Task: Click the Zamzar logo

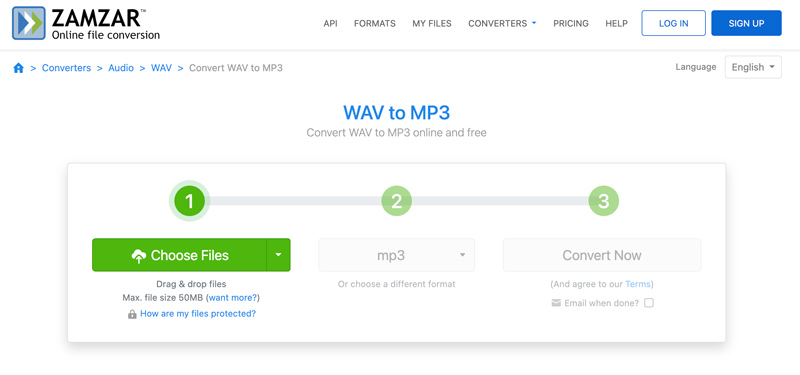Action: [x=86, y=23]
